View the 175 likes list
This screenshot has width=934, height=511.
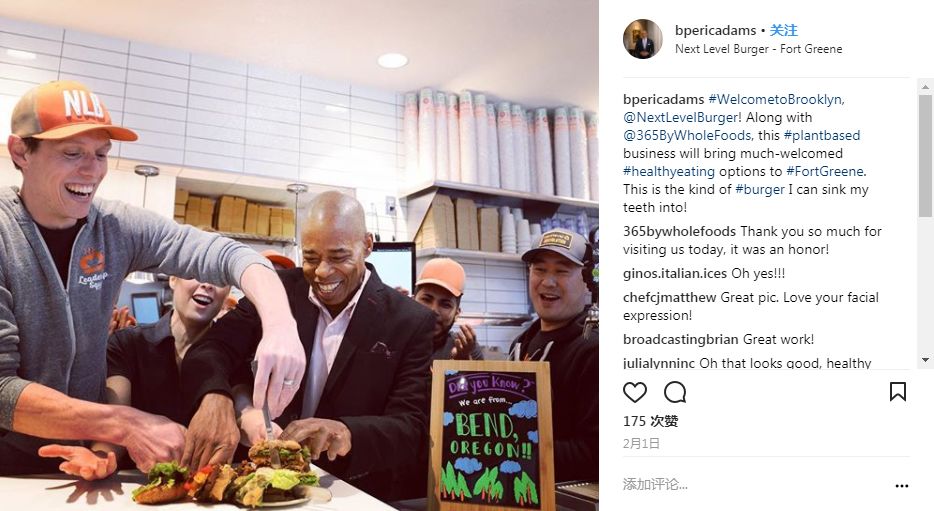point(650,421)
